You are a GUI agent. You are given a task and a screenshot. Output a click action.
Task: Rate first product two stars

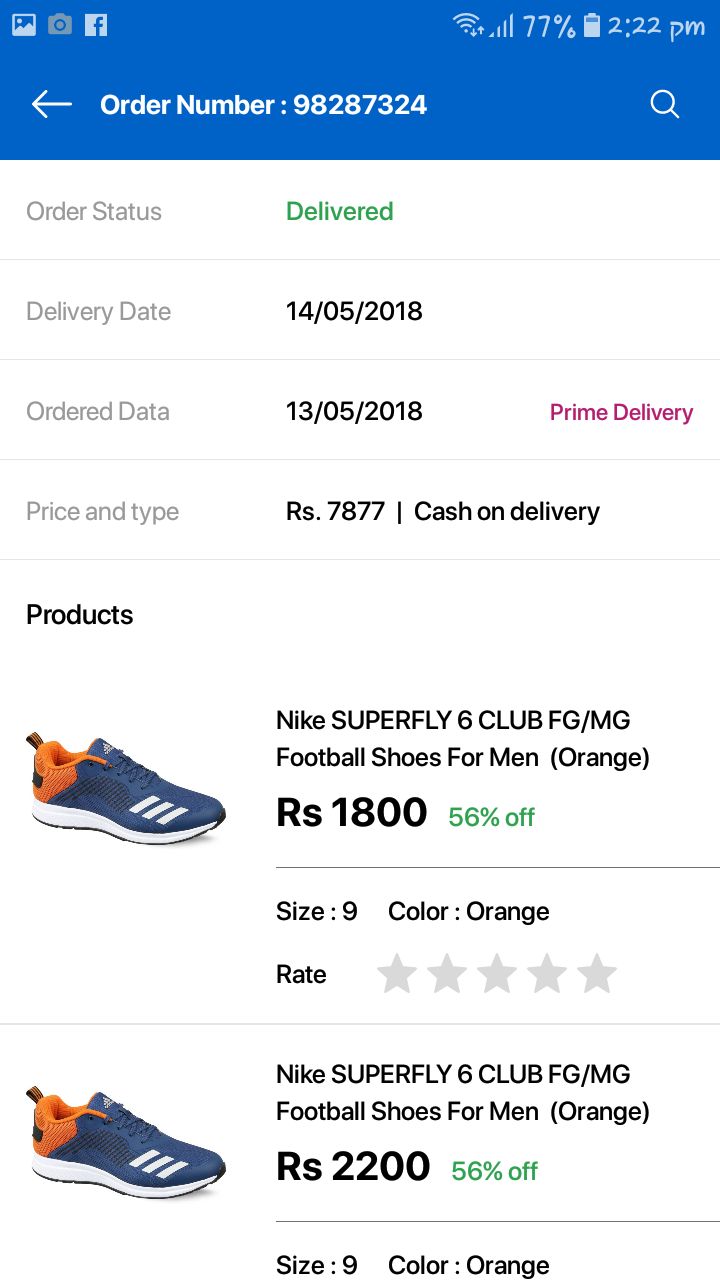coord(447,974)
